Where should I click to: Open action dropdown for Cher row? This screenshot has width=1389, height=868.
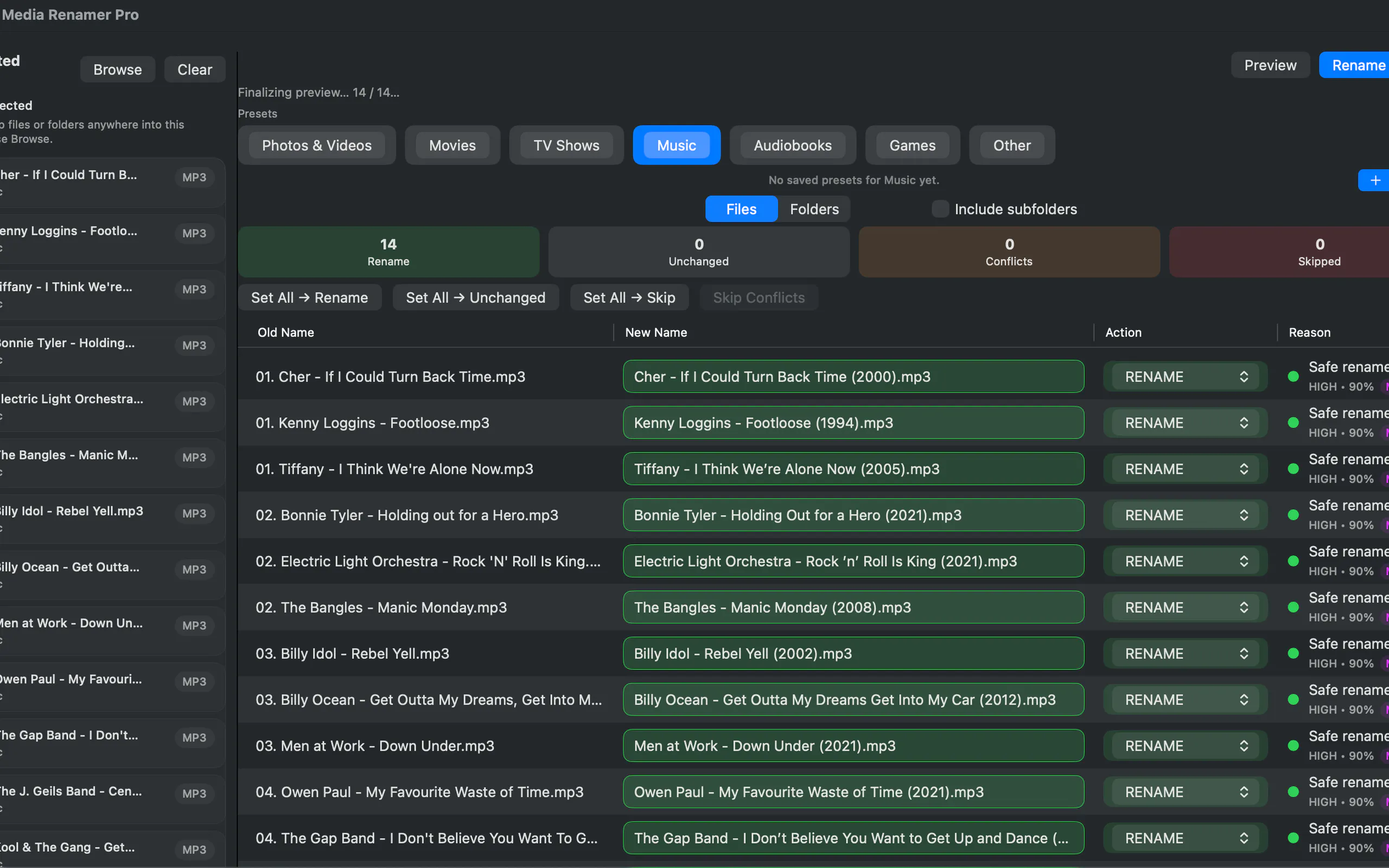point(1185,376)
